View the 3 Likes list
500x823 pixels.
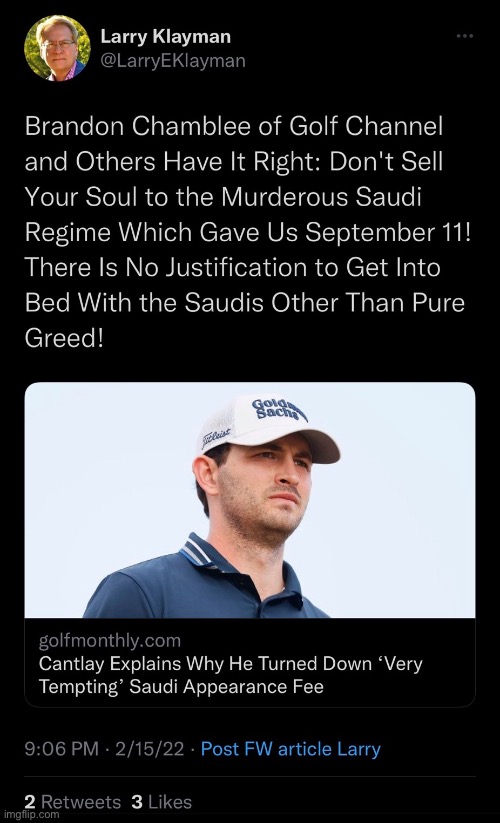tap(162, 802)
